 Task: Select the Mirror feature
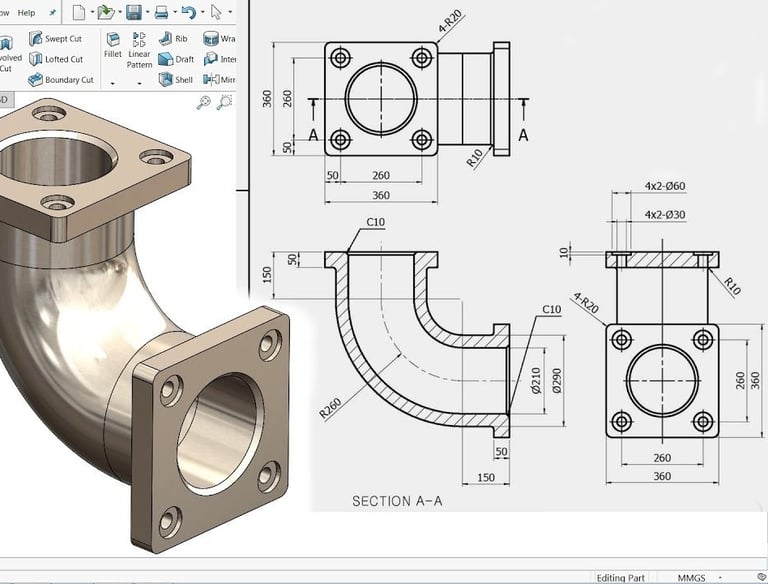pos(219,79)
